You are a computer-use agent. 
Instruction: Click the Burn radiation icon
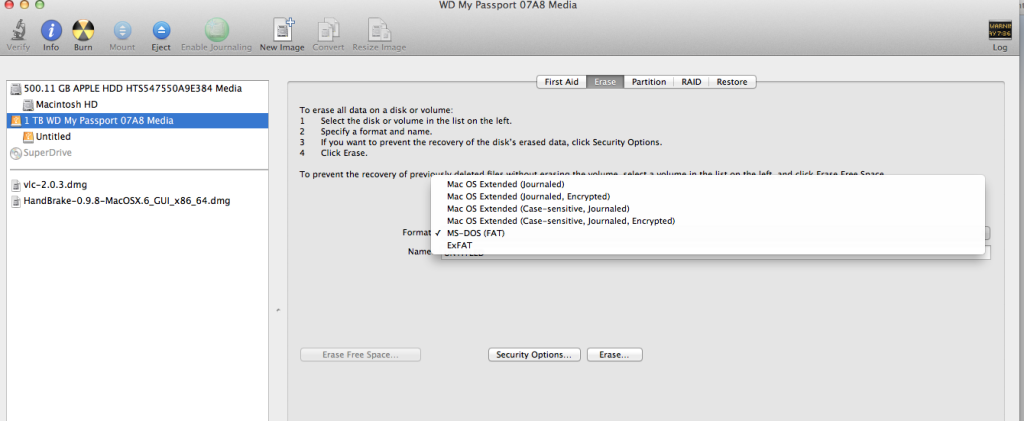pyautogui.click(x=83, y=30)
